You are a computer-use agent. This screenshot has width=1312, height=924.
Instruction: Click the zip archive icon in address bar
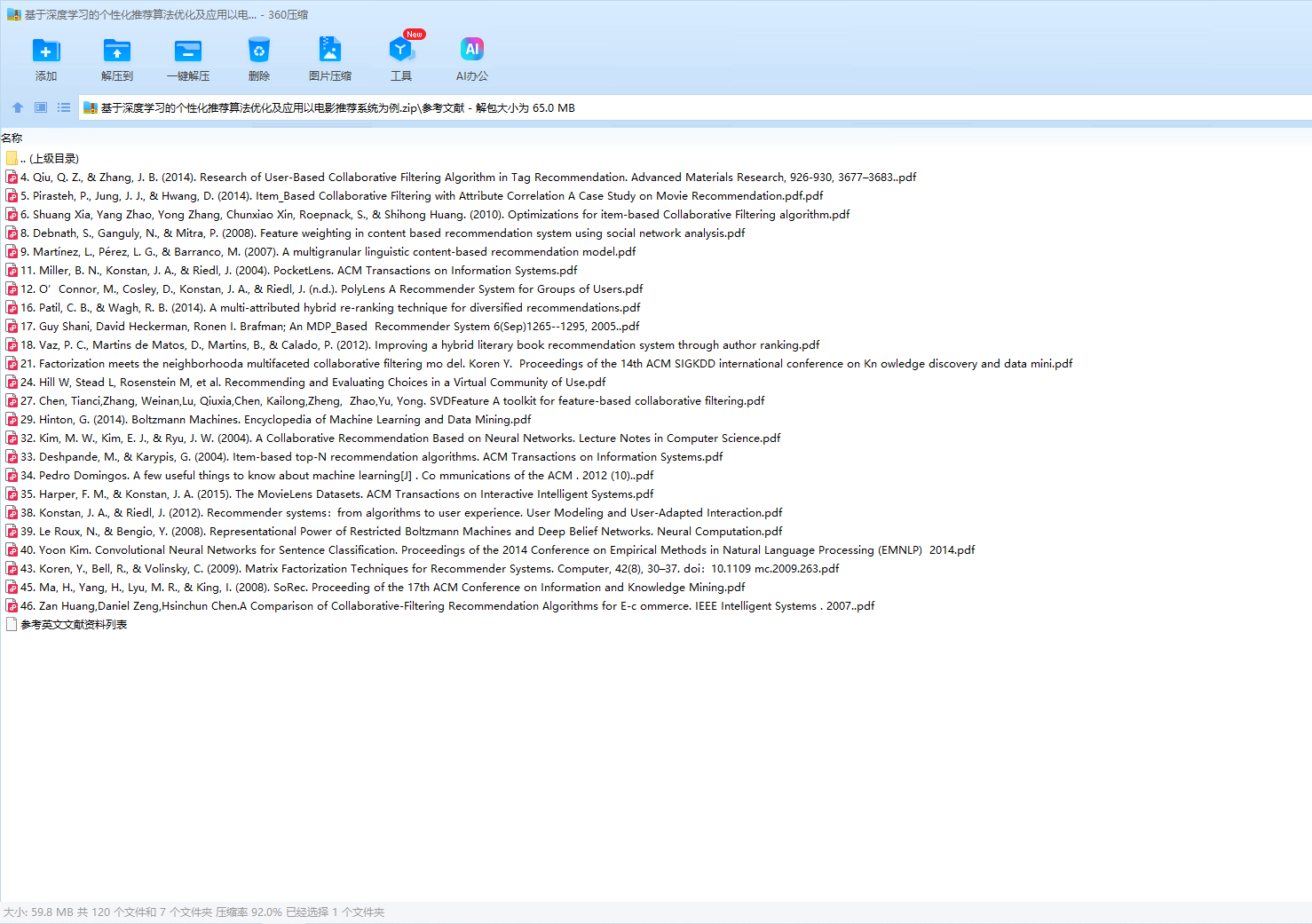click(90, 108)
